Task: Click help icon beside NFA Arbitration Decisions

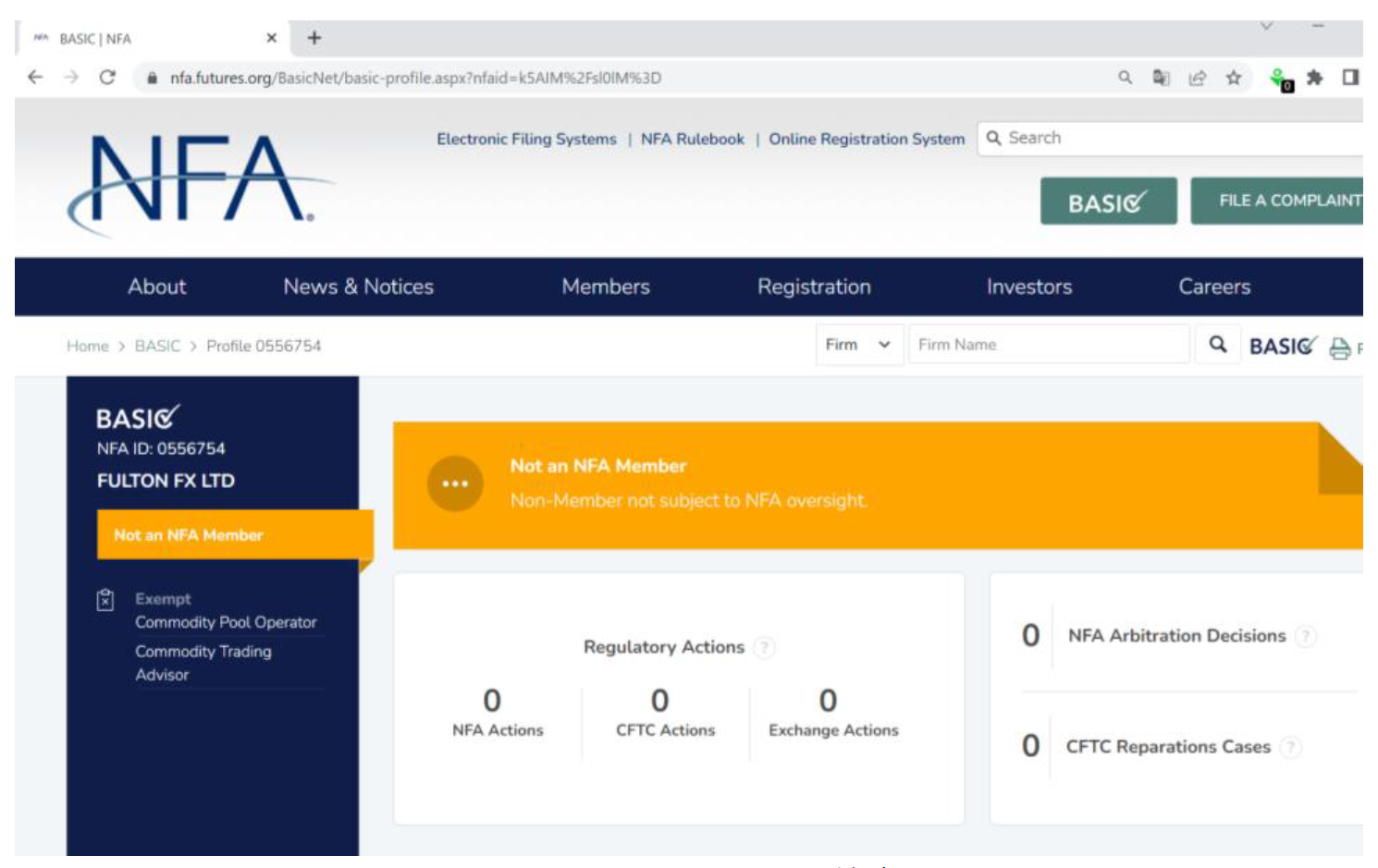Action: coord(1305,636)
